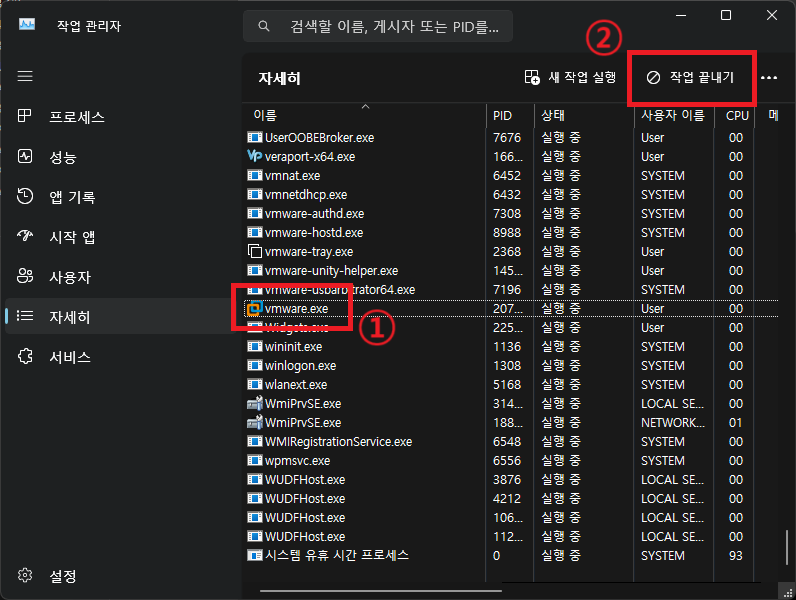This screenshot has height=600, width=796.
Task: Select vmware-authd.exe process
Action: click(512, 214)
